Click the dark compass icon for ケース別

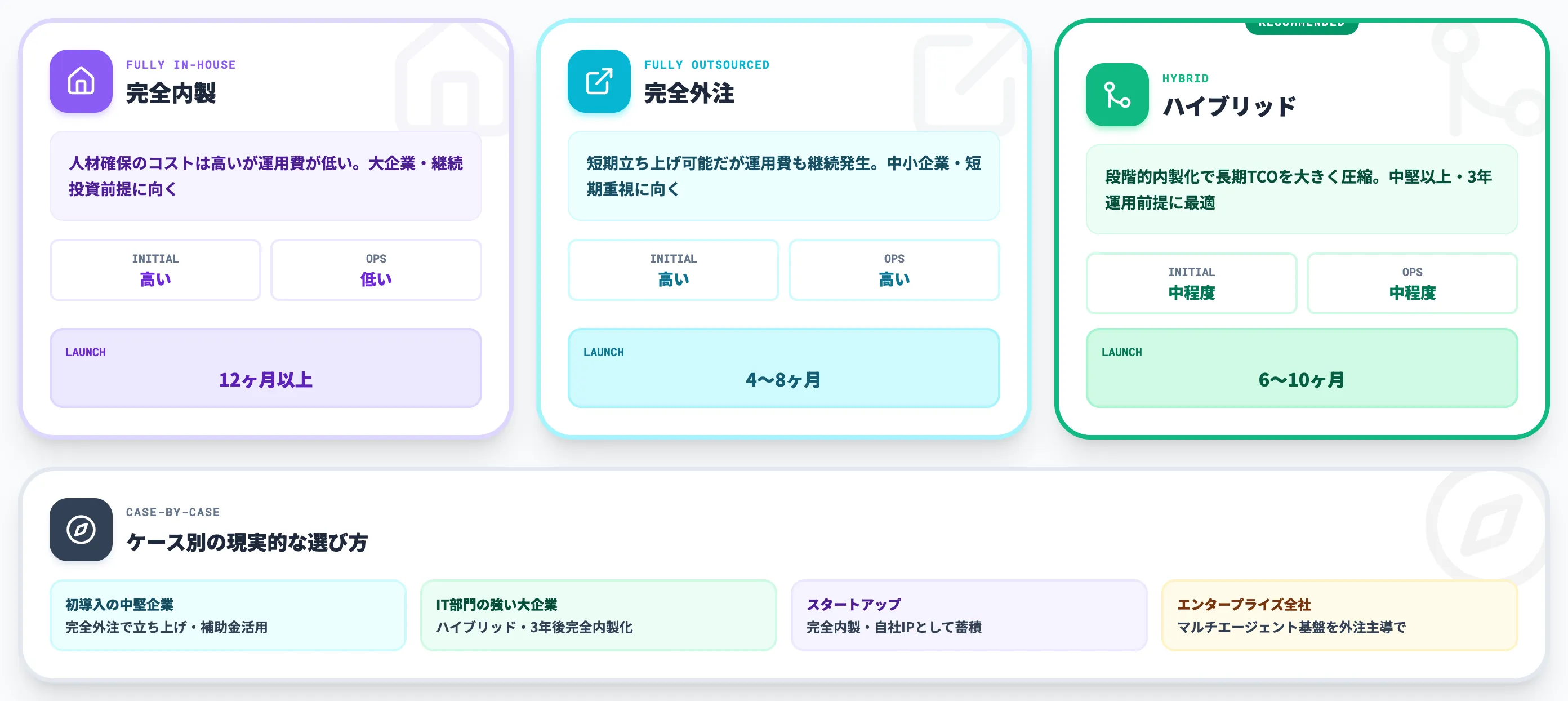[81, 529]
